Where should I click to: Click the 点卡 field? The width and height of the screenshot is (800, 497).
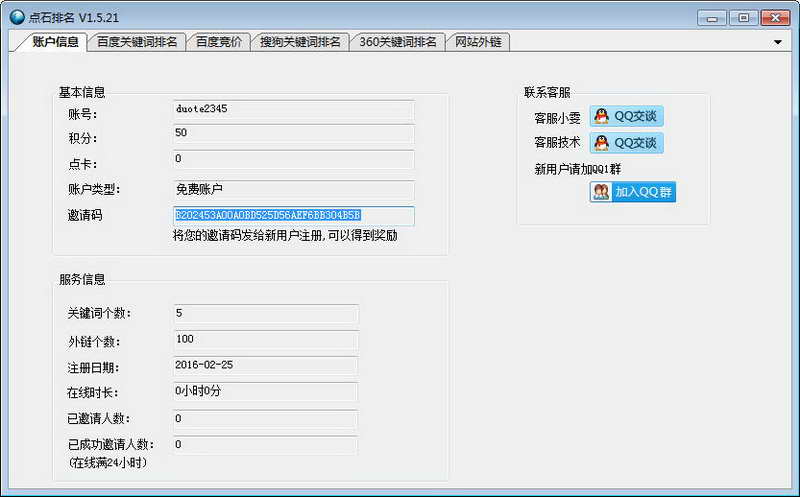click(x=293, y=160)
